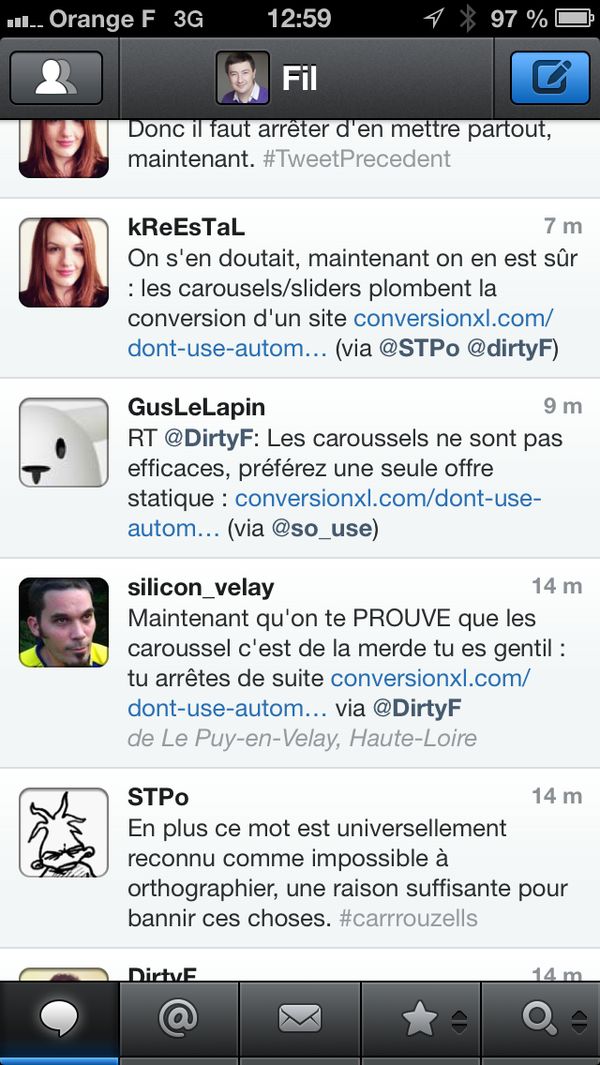Switch to the timeline speech bubble tab
The height and width of the screenshot is (1065, 600).
pos(59,1020)
